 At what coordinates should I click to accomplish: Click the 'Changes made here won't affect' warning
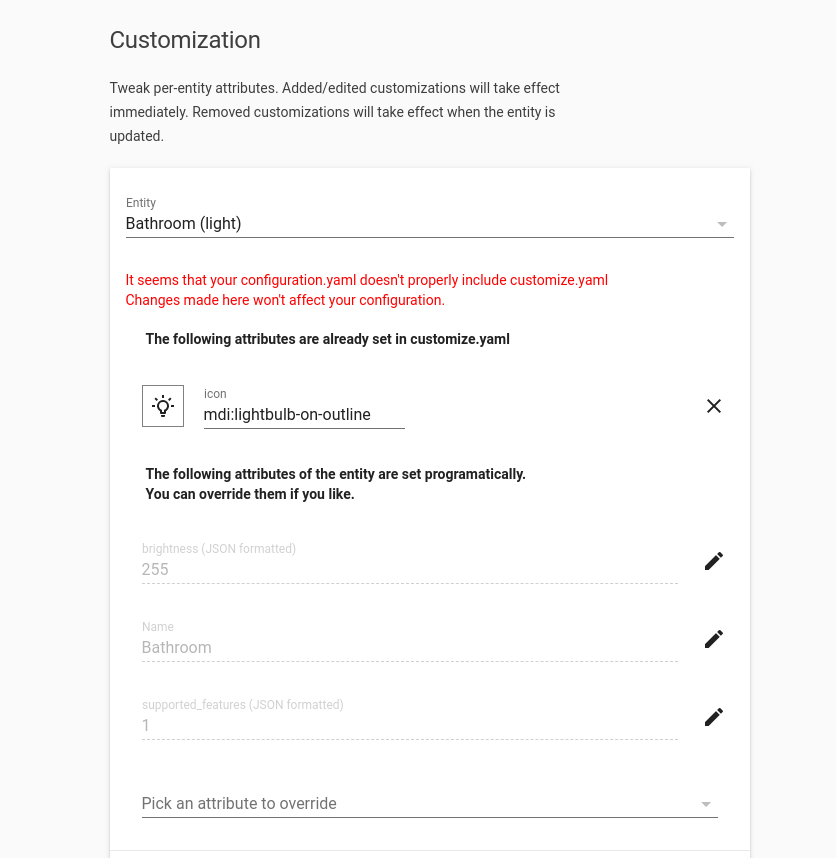point(285,300)
